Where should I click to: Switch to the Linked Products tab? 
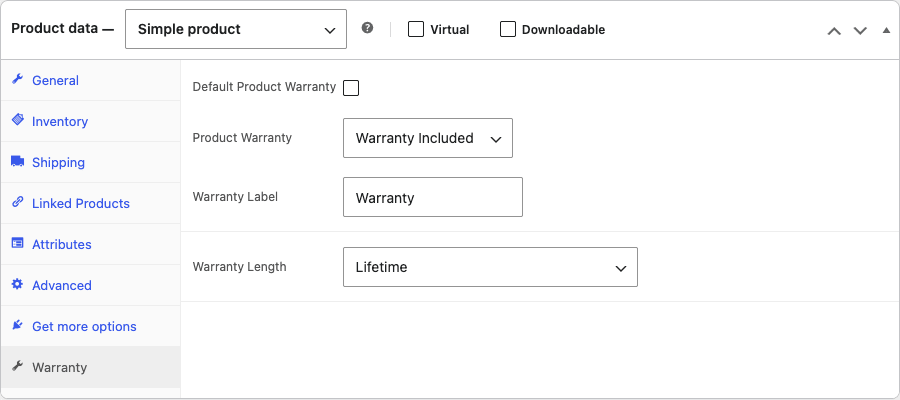91,203
